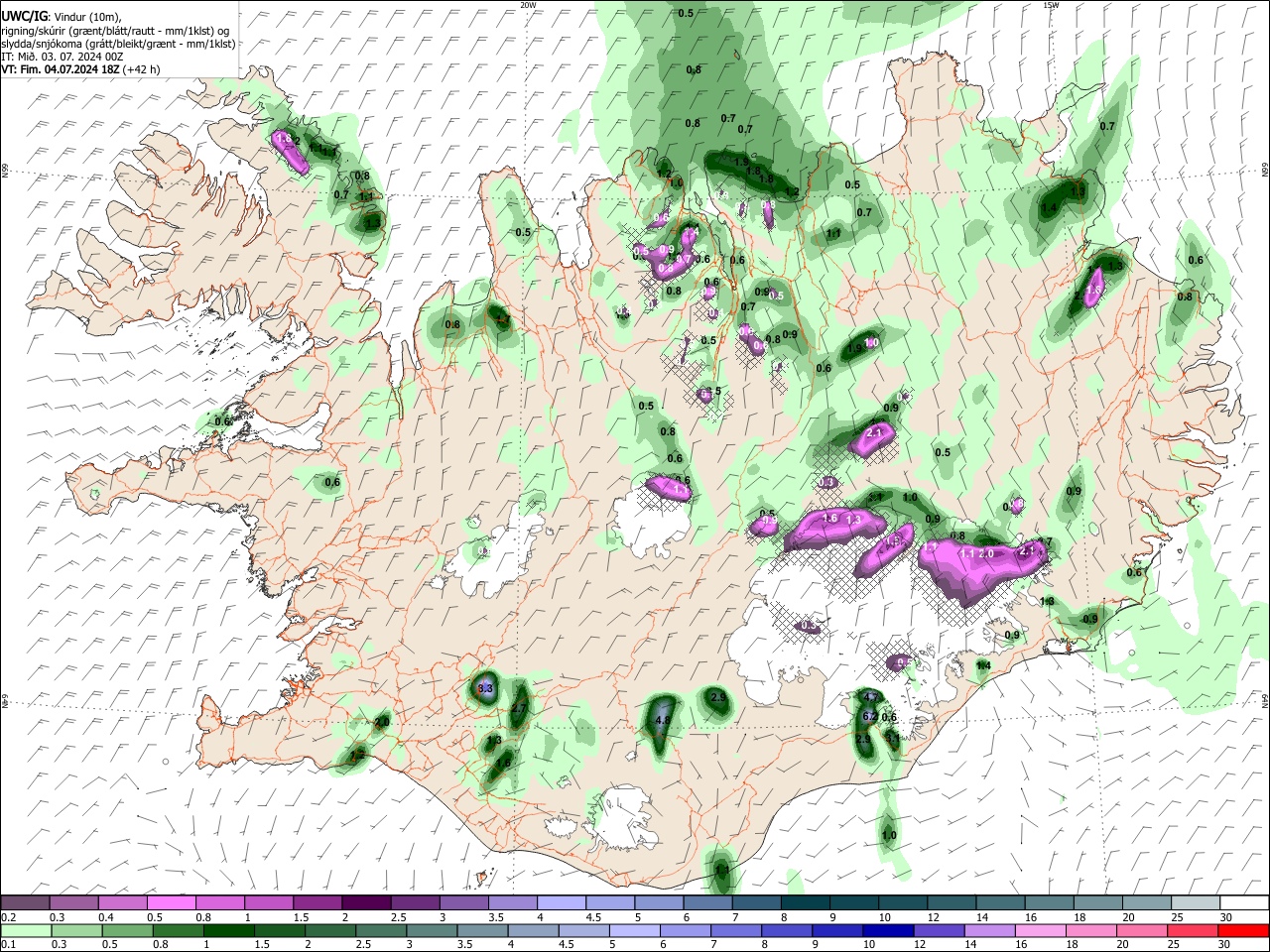Click the 3.3 precipitation value on the map

[485, 687]
